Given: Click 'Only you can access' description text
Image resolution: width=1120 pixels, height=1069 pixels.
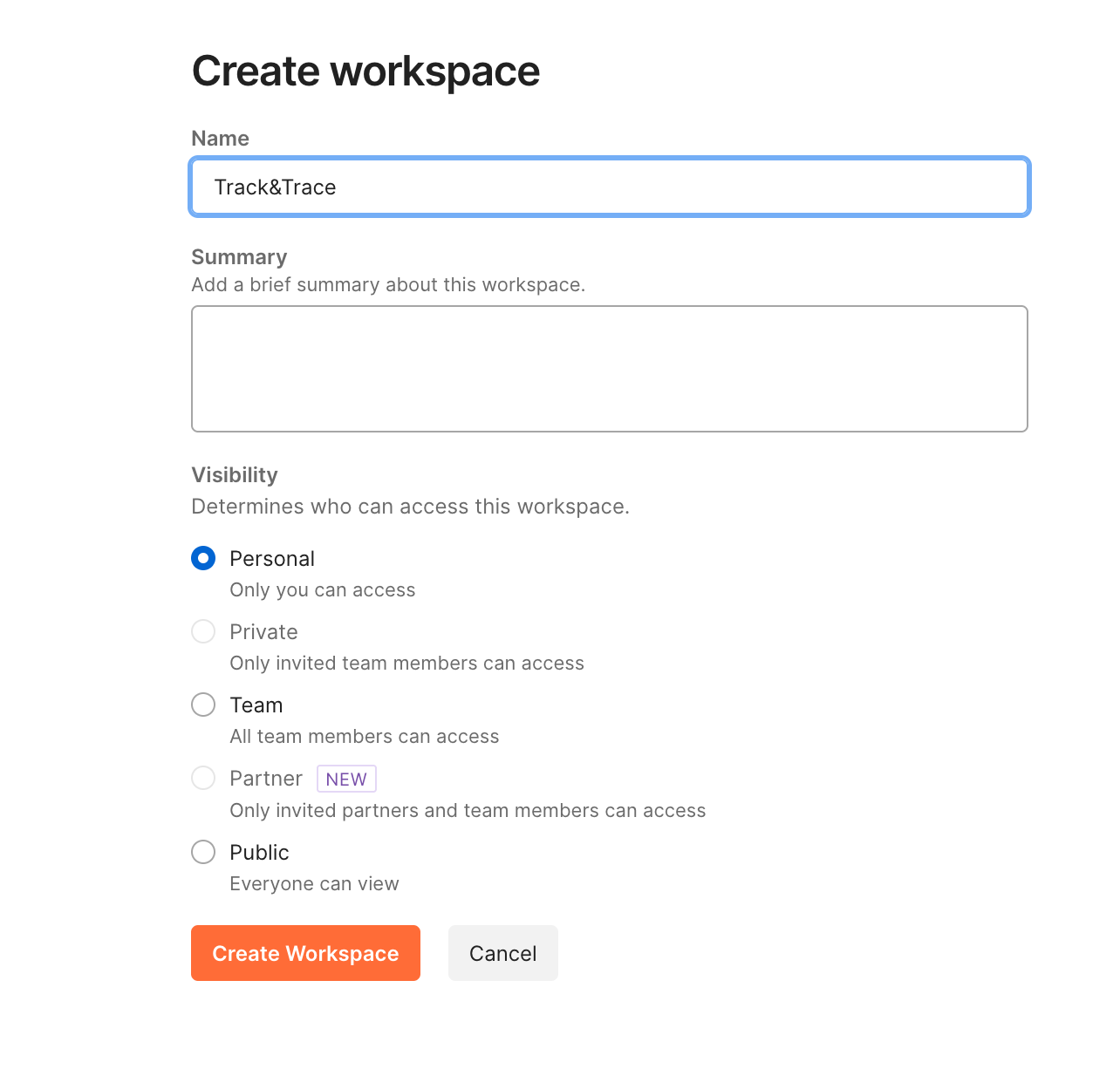Looking at the screenshot, I should [322, 589].
